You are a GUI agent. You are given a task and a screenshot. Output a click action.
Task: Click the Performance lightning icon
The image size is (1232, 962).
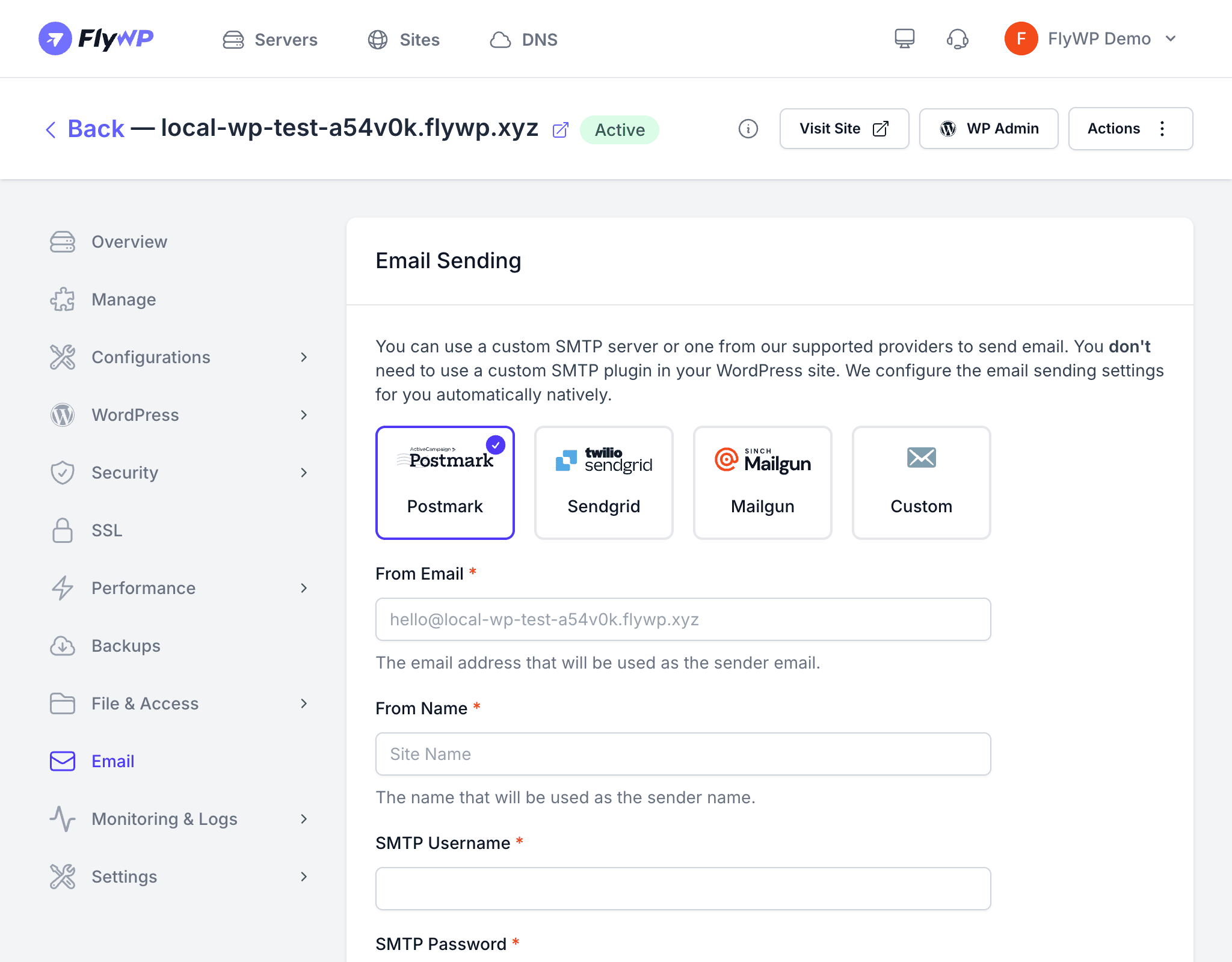[x=63, y=588]
